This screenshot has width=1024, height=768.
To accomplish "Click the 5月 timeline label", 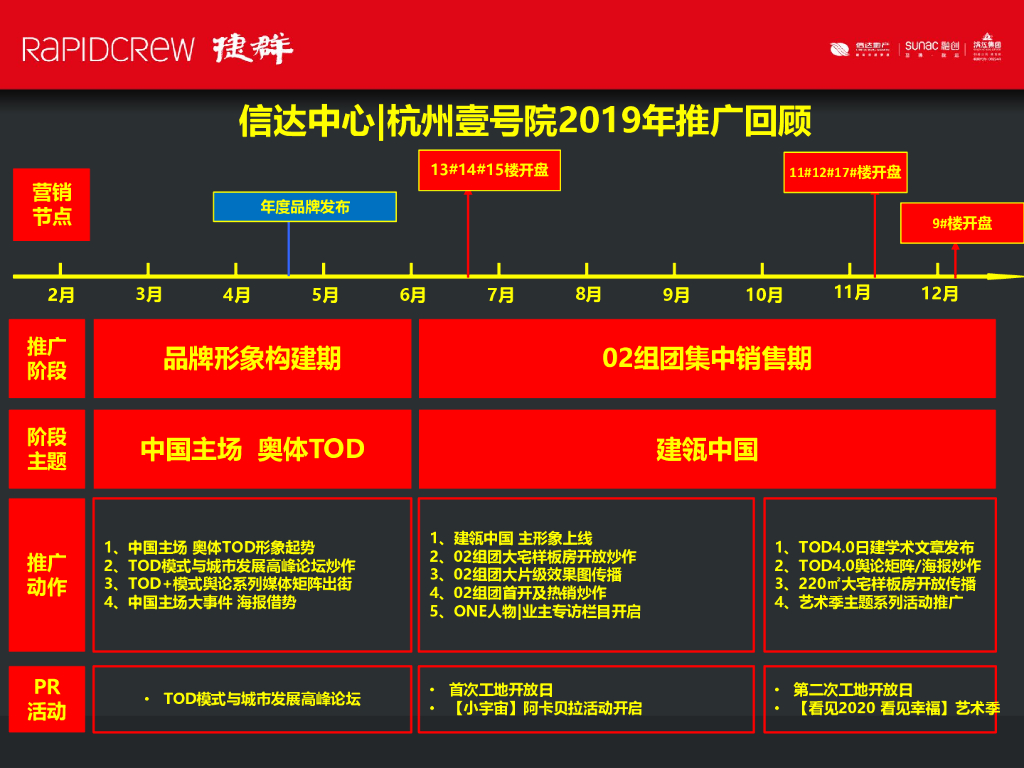I will (x=325, y=295).
